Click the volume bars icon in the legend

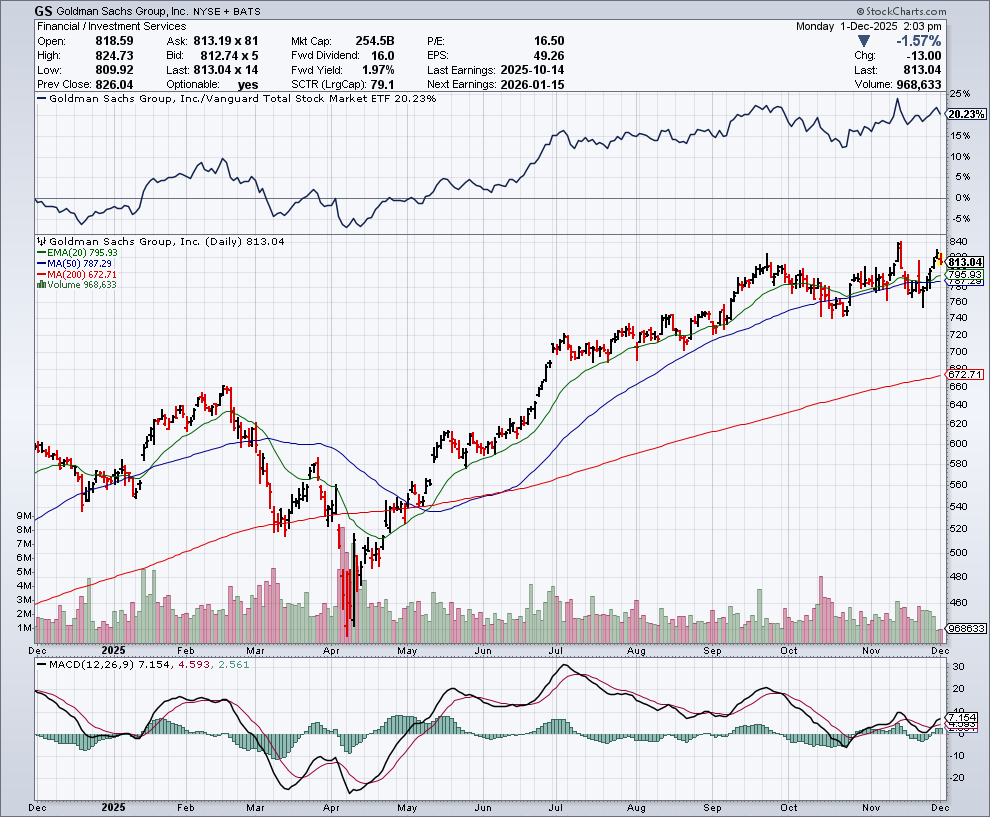point(40,285)
